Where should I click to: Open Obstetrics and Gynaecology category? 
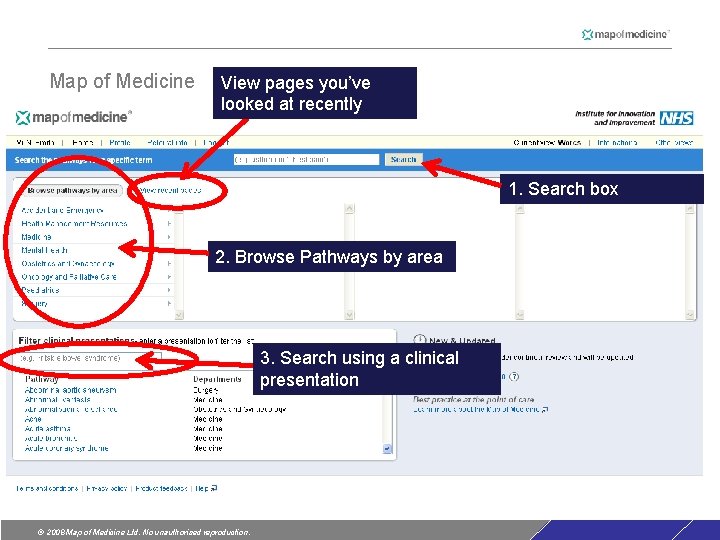click(x=68, y=264)
